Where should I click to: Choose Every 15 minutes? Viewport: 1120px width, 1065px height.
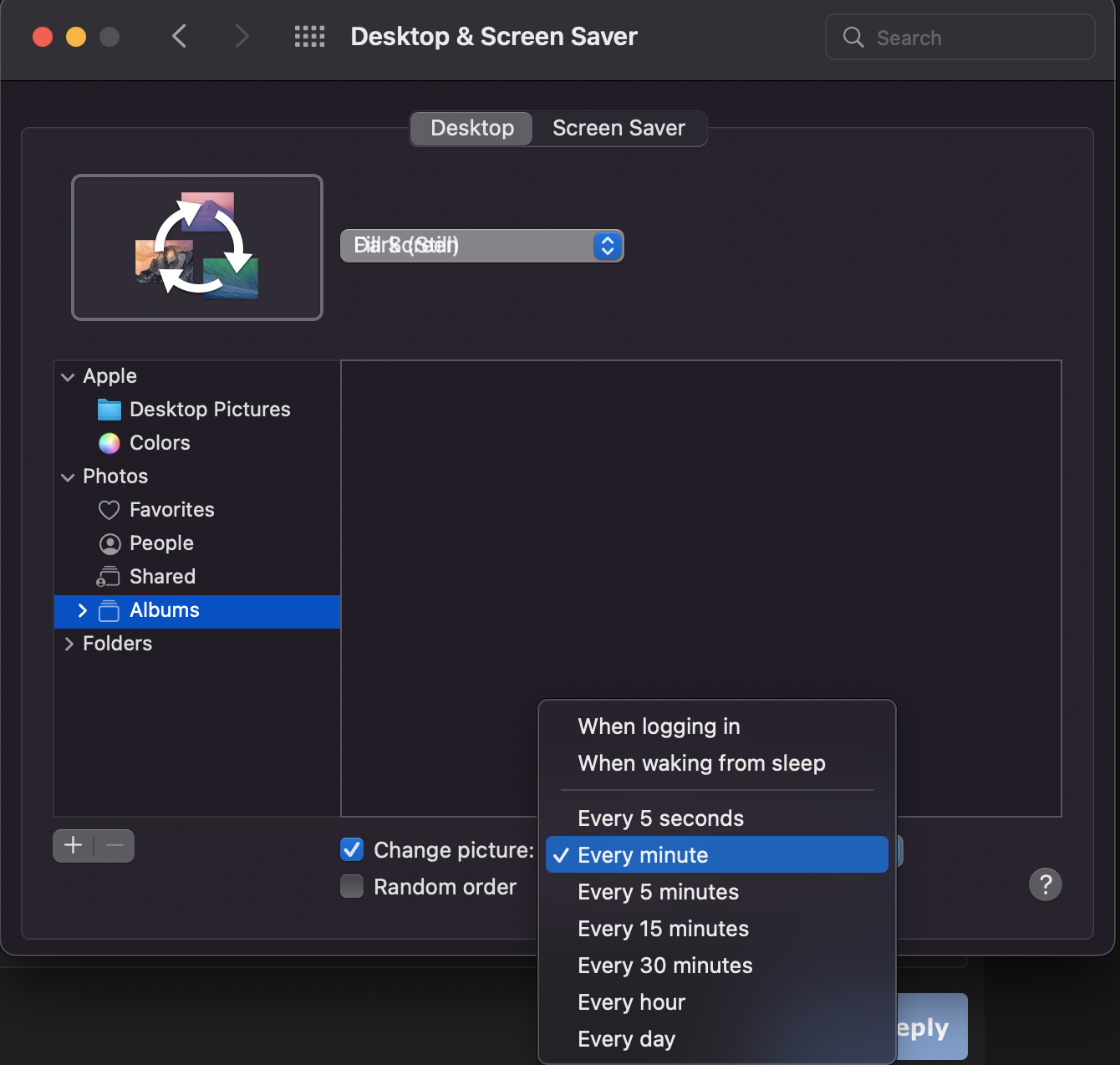point(717,929)
